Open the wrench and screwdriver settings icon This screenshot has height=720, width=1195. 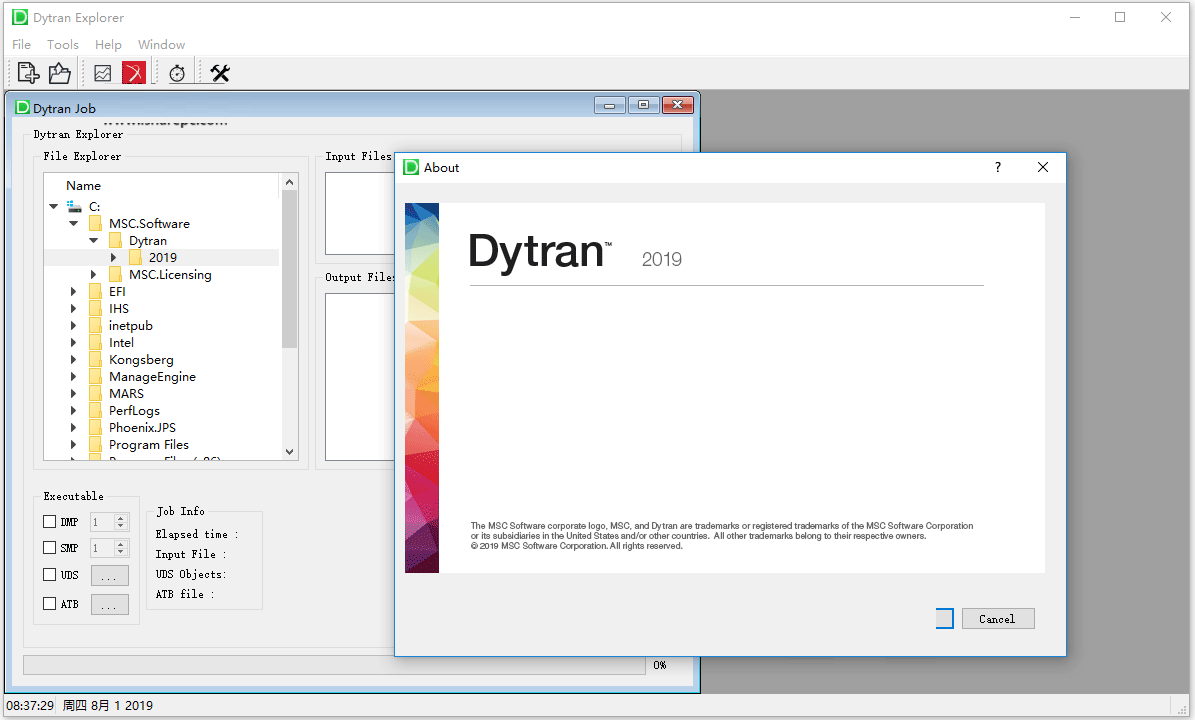220,73
